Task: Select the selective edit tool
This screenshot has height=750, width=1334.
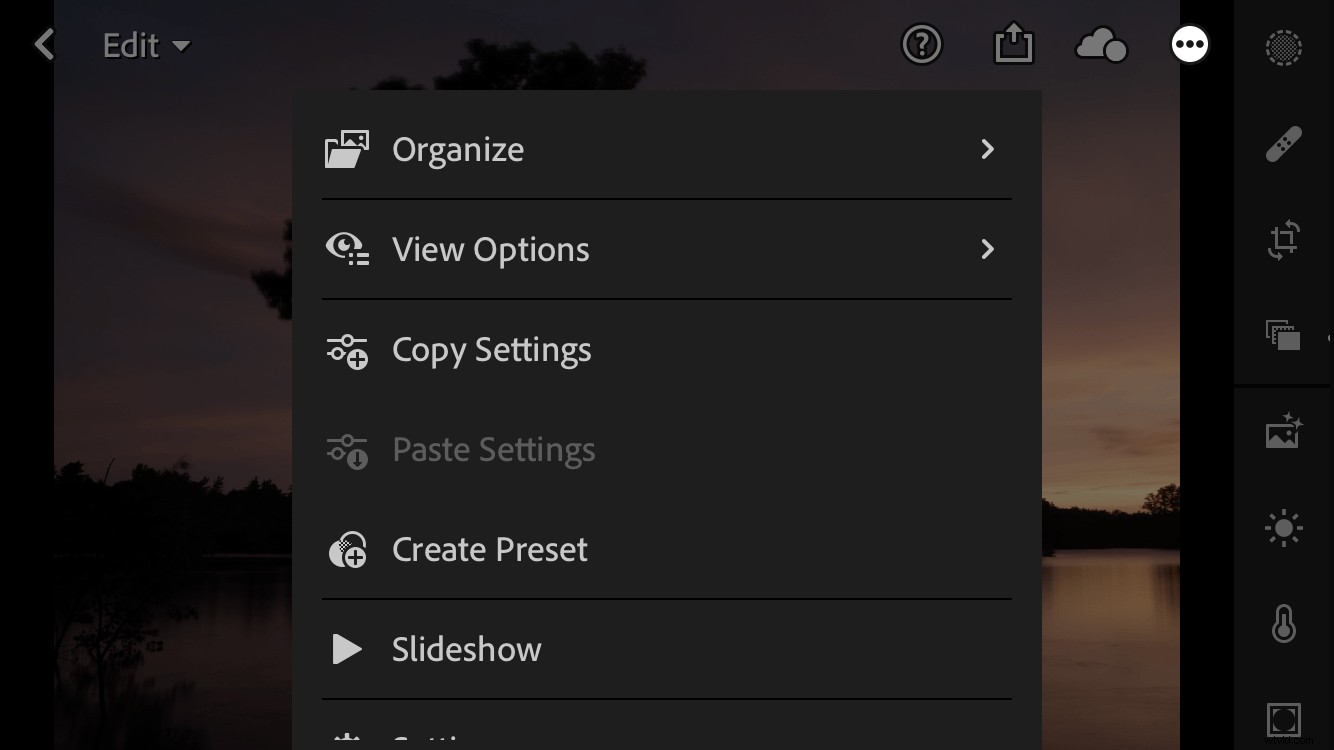Action: pyautogui.click(x=1285, y=47)
